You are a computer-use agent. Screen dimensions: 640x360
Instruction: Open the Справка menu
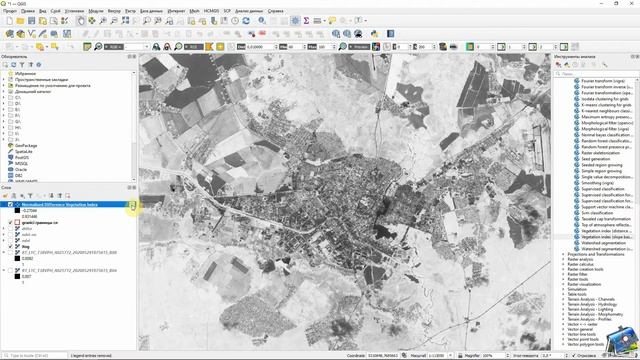(x=276, y=11)
